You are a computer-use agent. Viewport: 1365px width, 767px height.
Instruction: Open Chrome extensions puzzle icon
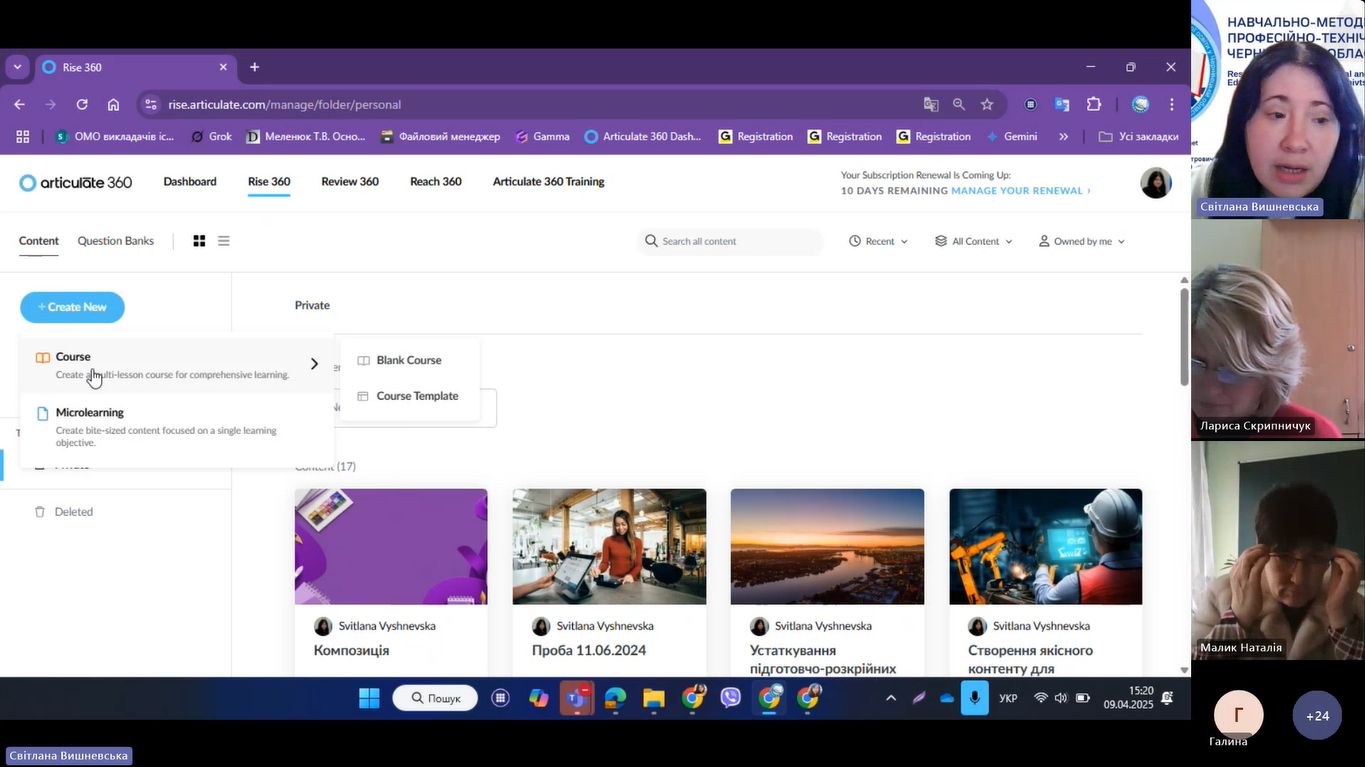point(1093,105)
